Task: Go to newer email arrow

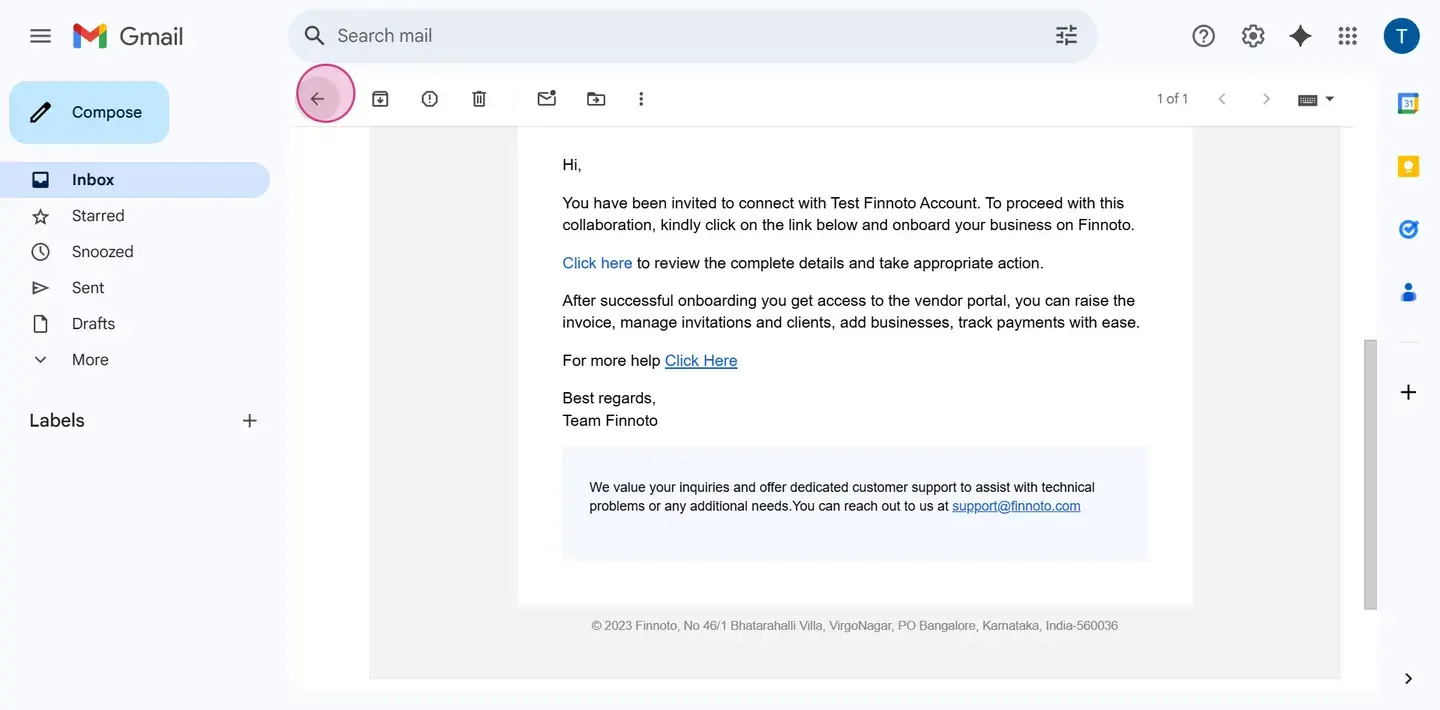Action: 1222,99
